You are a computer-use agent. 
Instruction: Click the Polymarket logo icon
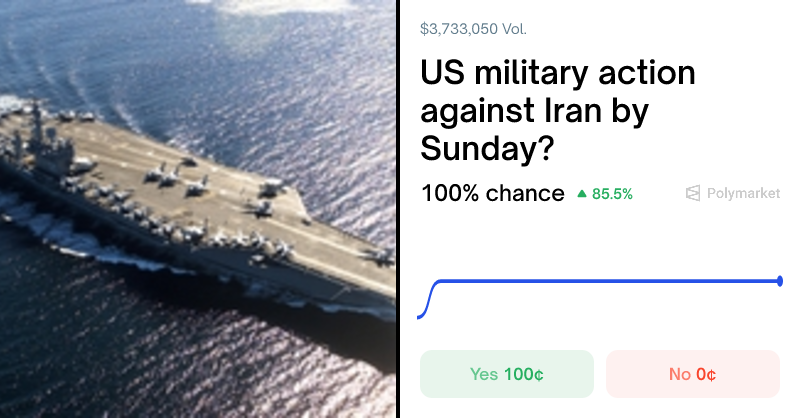pyautogui.click(x=693, y=193)
